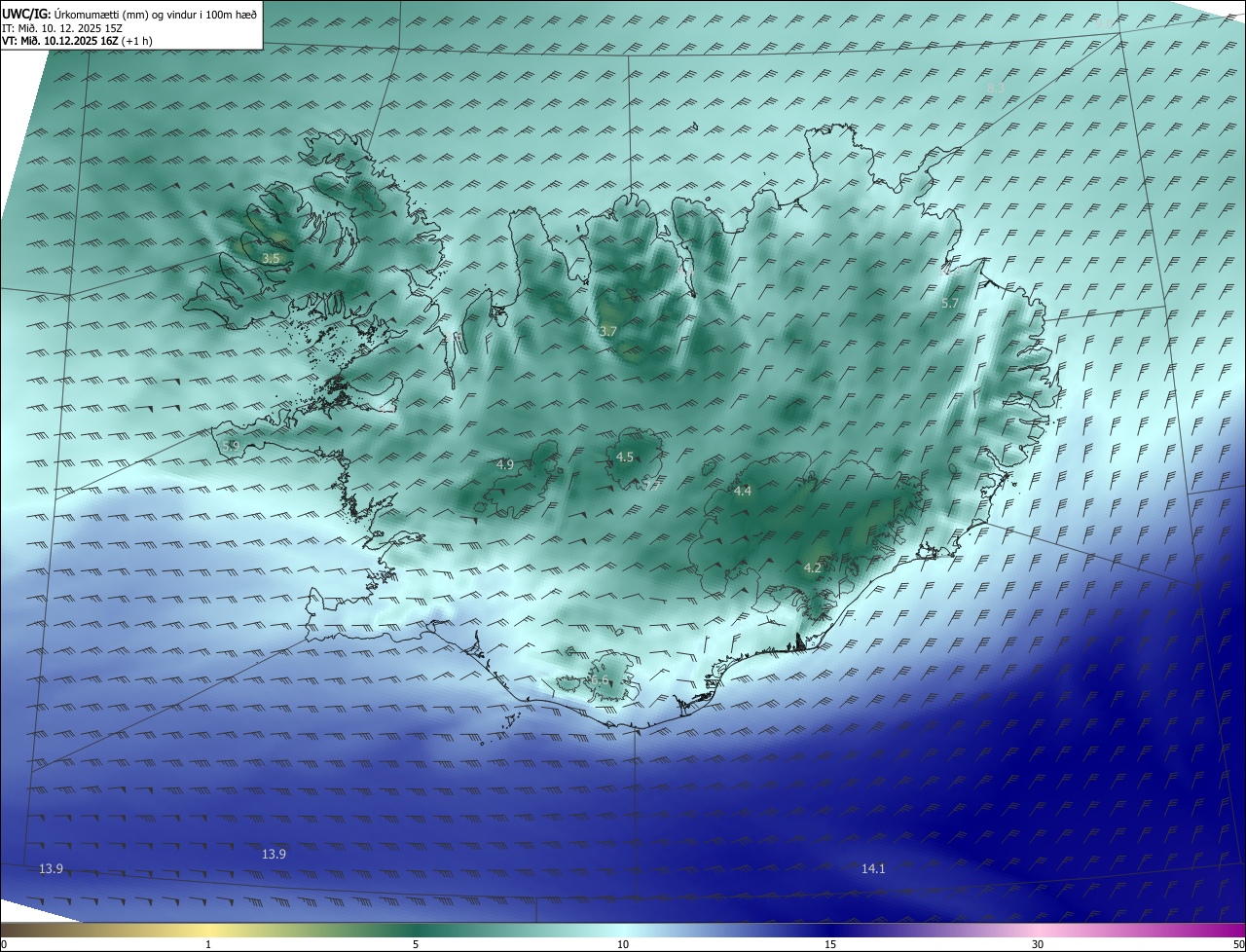Click the 6.6 value label on the map

(x=600, y=680)
